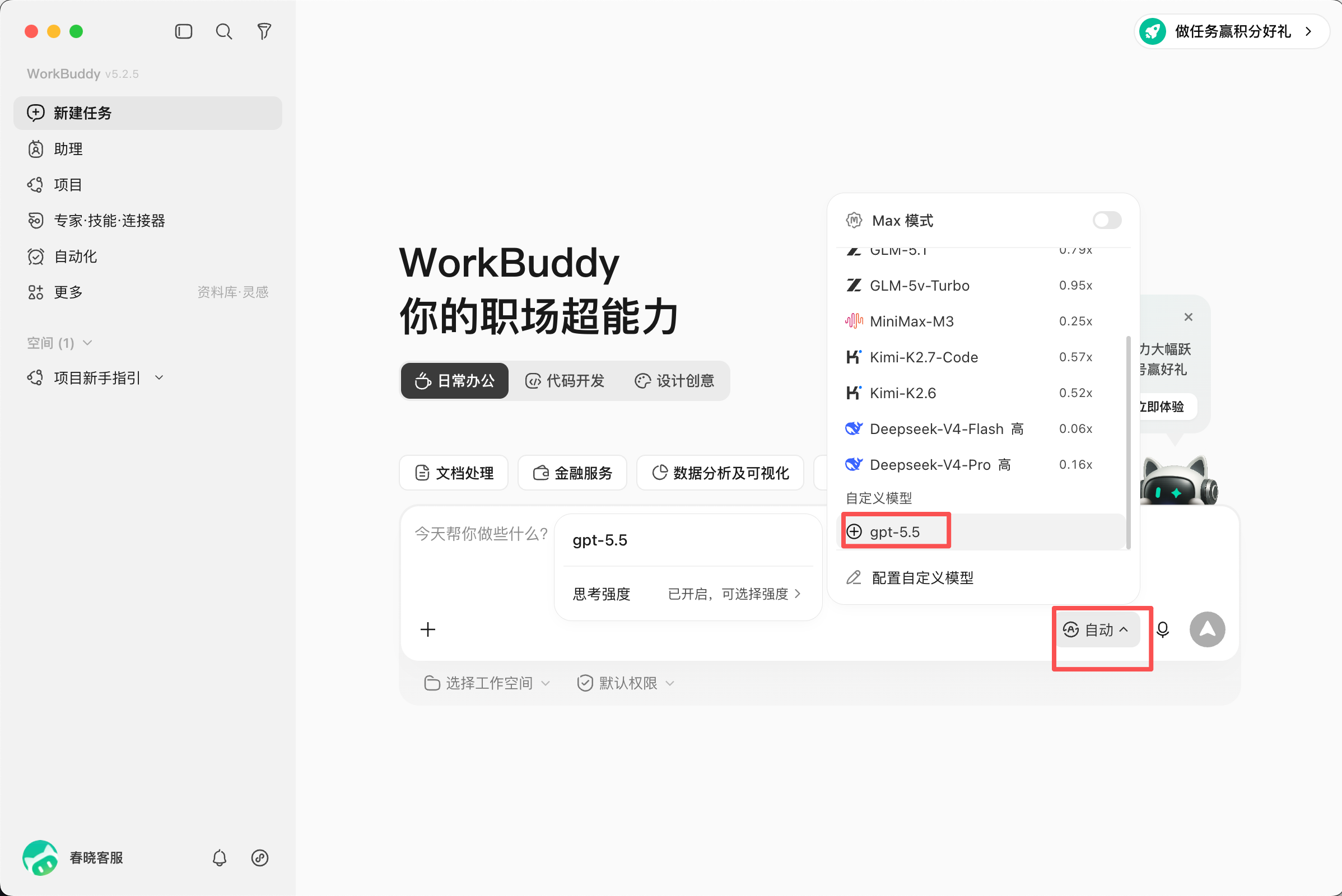
Task: Open 自动化 in the sidebar
Action: point(147,256)
